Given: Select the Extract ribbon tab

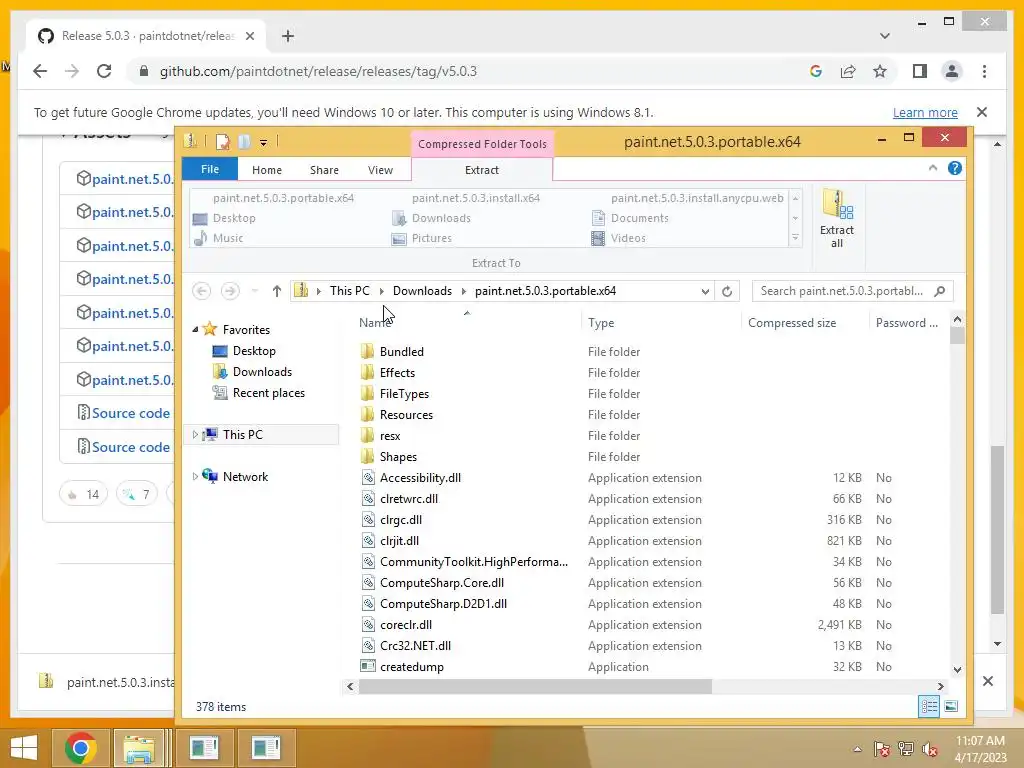Looking at the screenshot, I should click(482, 170).
